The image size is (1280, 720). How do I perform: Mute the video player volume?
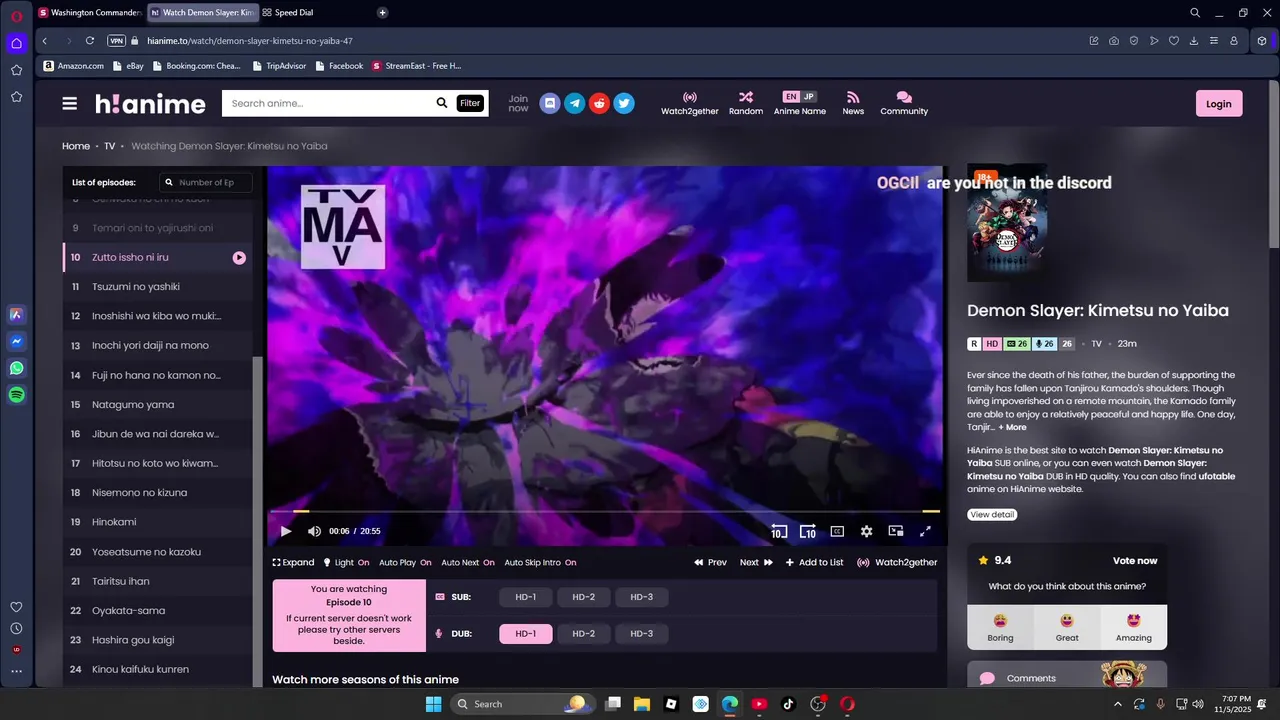coord(314,531)
